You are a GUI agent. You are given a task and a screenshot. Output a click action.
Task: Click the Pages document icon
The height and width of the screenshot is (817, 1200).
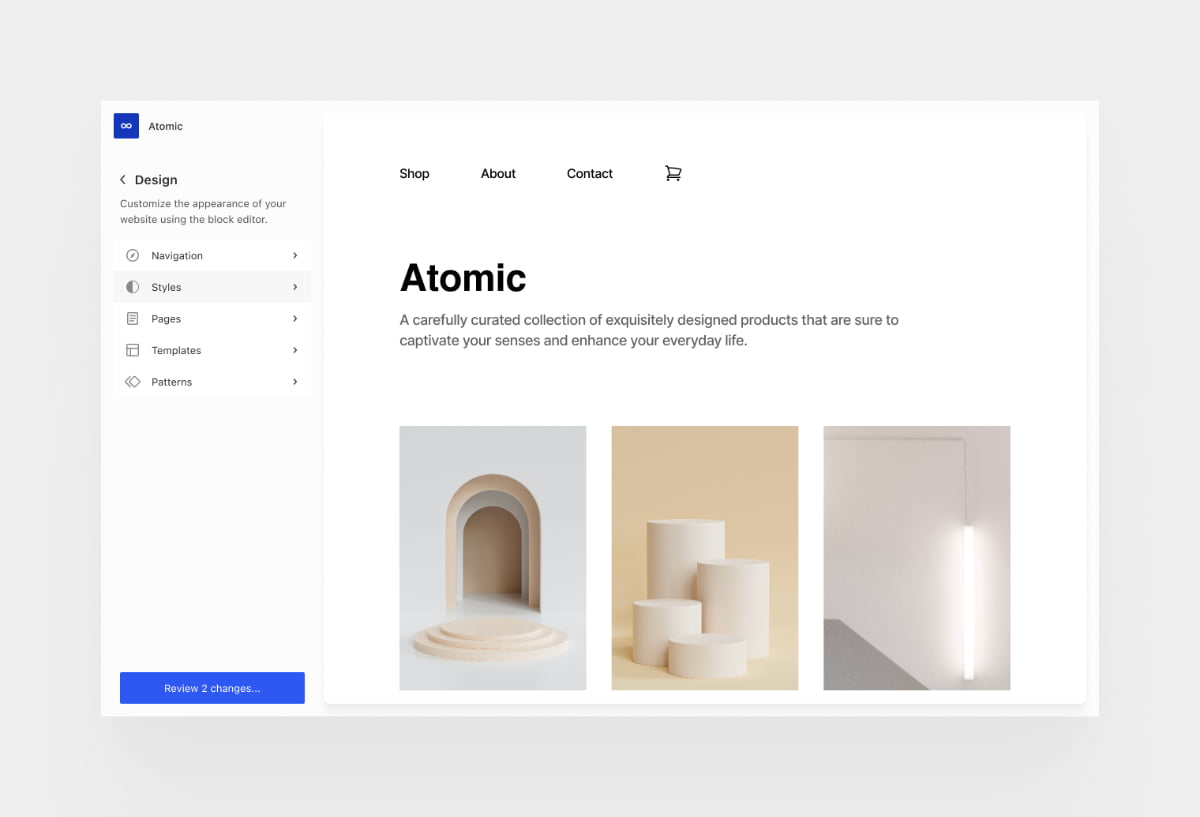[133, 318]
